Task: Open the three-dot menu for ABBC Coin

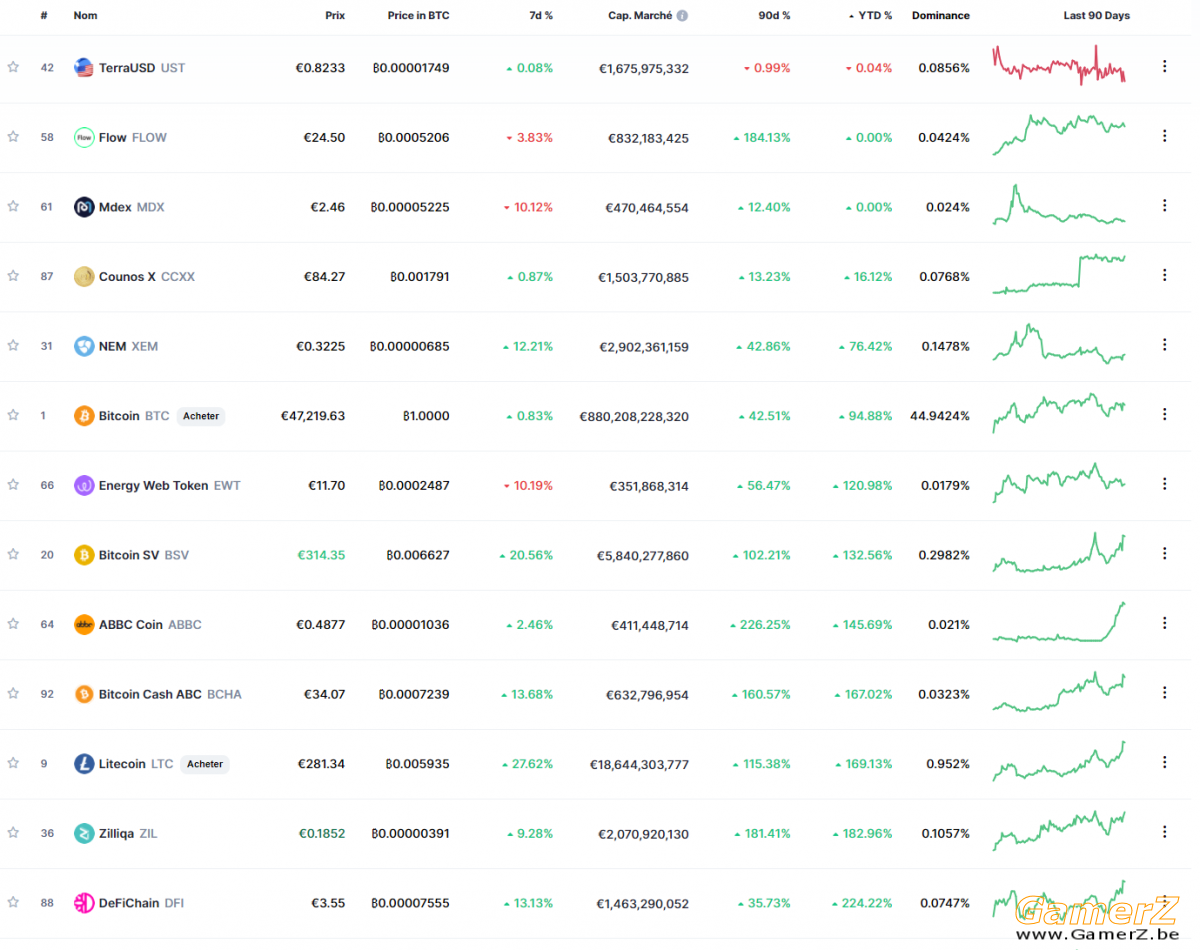Action: pos(1164,623)
